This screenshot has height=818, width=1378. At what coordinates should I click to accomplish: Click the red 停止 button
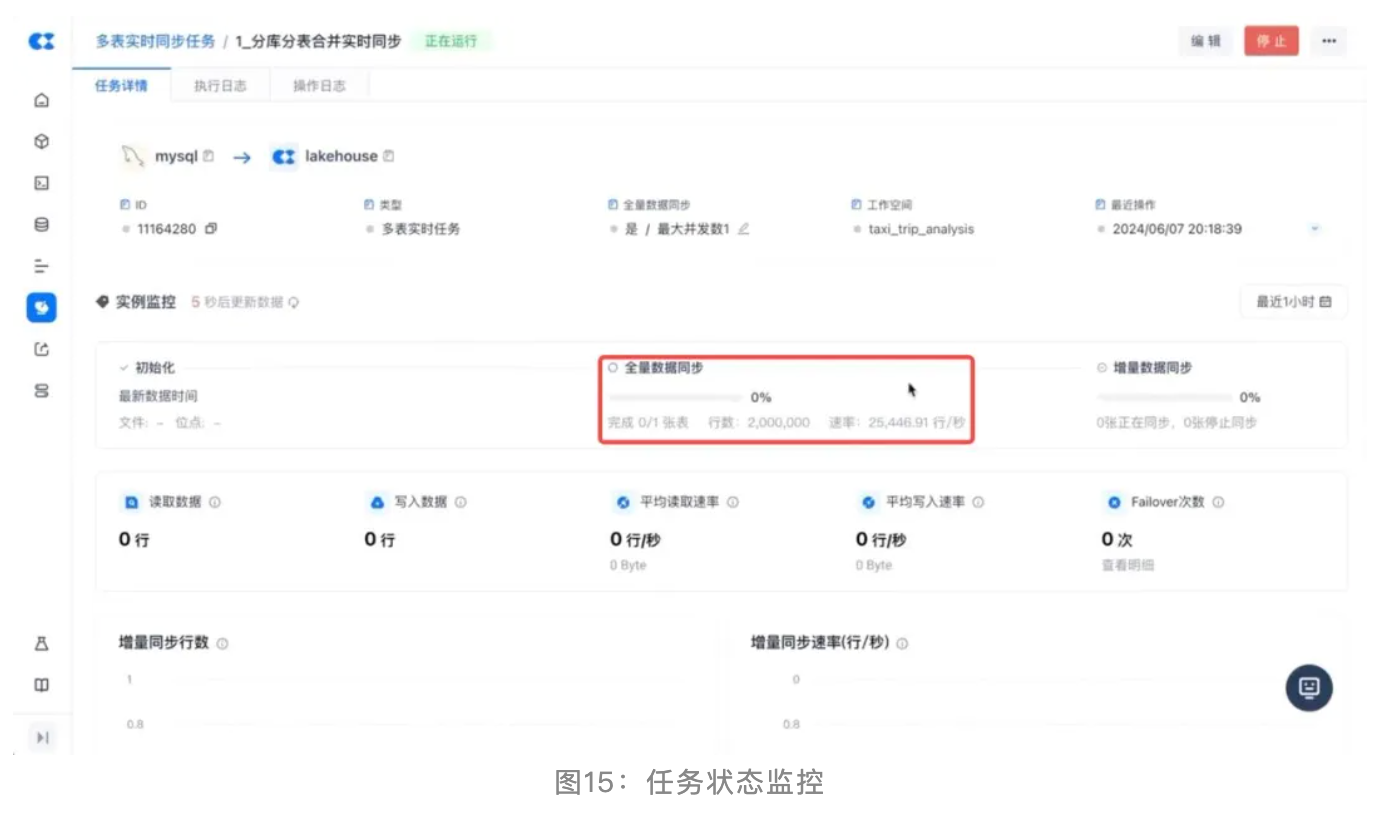tap(1271, 41)
